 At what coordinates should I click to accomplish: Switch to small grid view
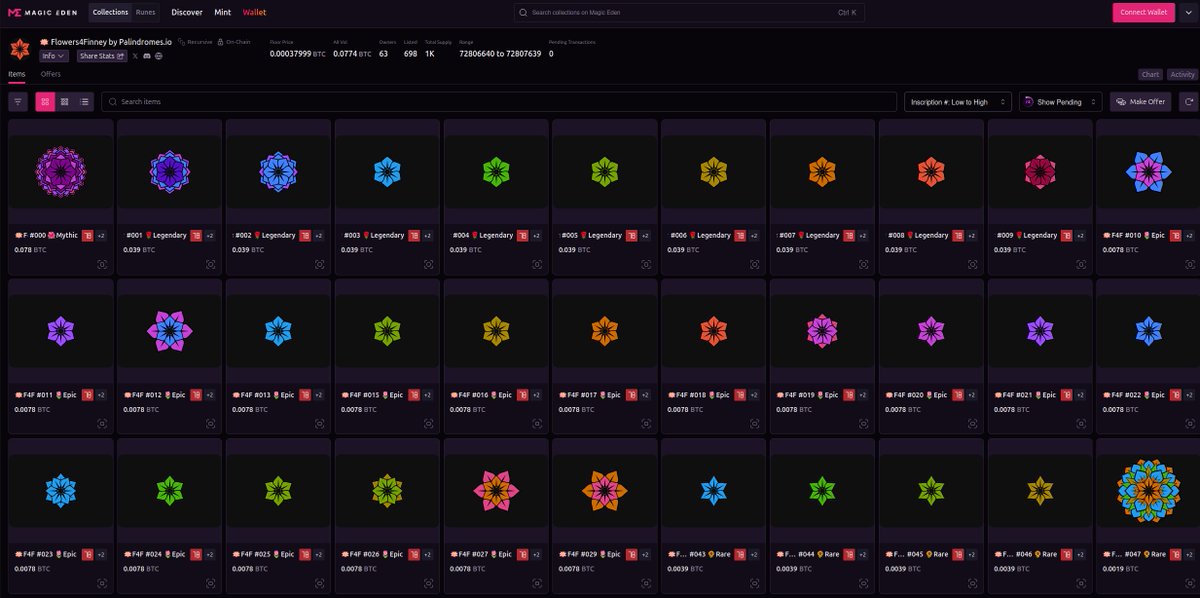click(65, 102)
